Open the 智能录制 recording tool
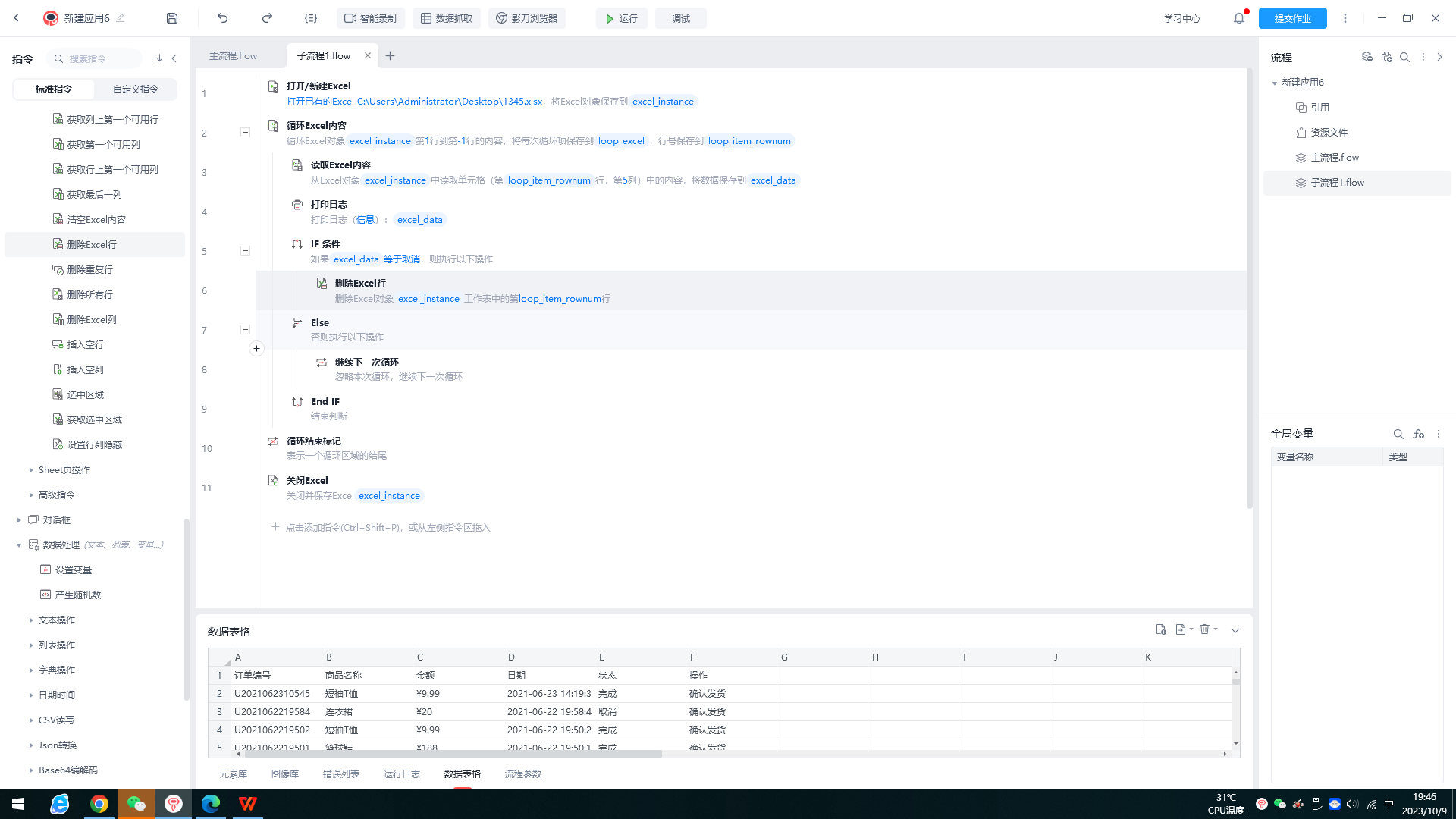 coord(370,18)
